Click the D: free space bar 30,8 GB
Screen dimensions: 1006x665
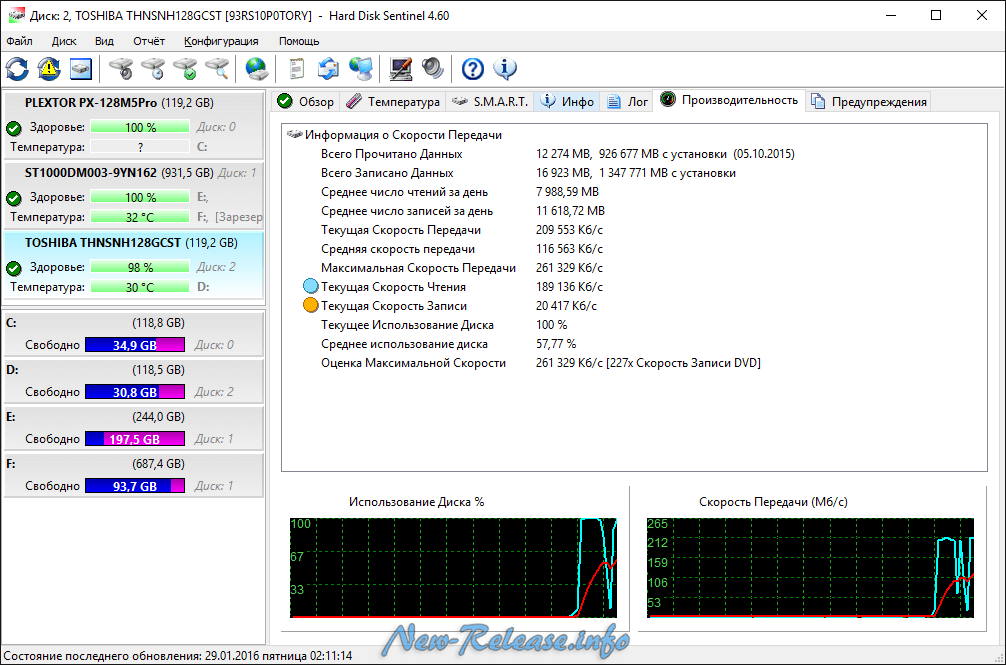[135, 392]
